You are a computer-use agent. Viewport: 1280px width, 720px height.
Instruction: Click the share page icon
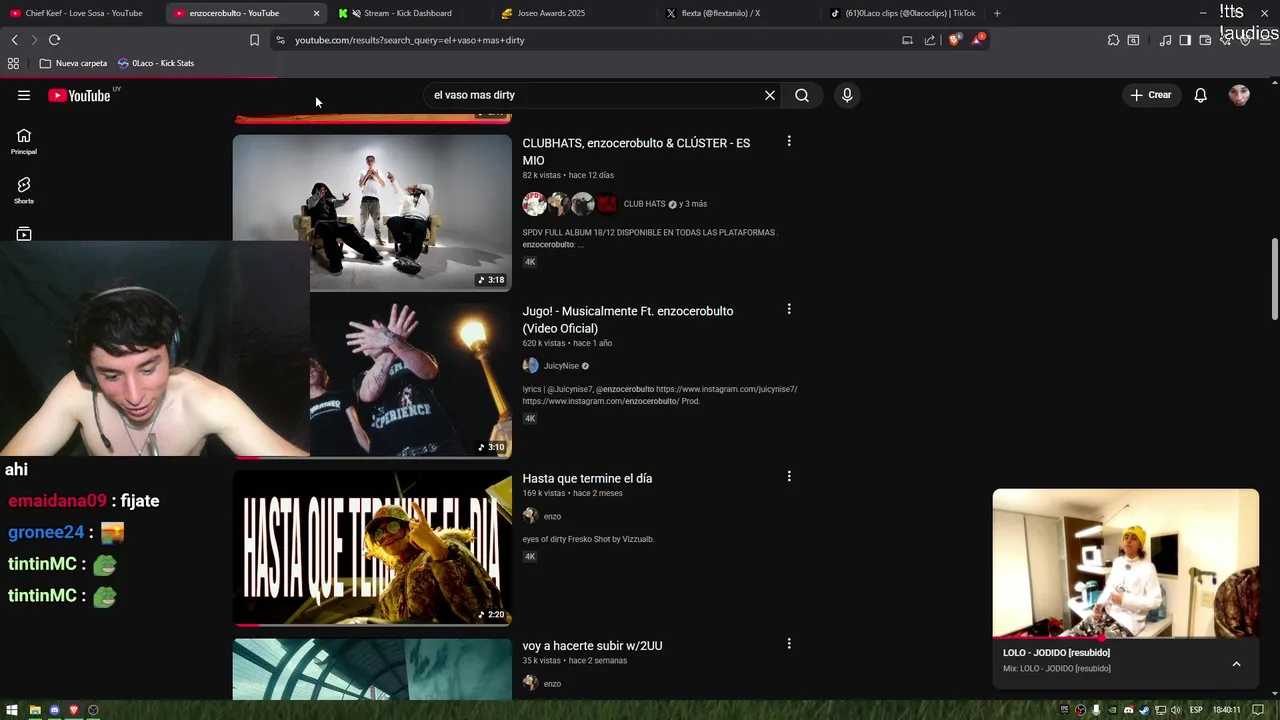pyautogui.click(x=930, y=40)
